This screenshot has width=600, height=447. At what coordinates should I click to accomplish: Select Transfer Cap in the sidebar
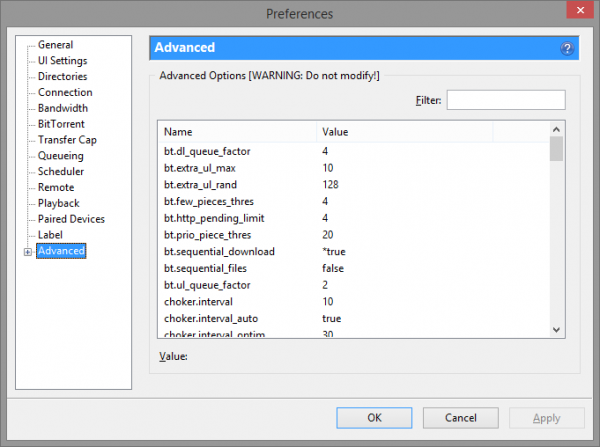tap(67, 140)
